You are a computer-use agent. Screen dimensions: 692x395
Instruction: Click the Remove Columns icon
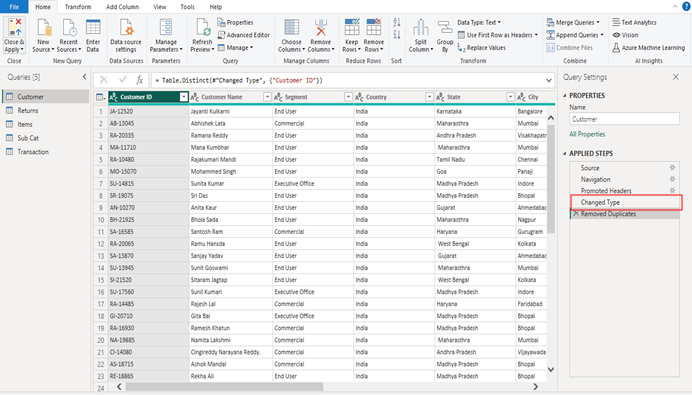(x=321, y=27)
